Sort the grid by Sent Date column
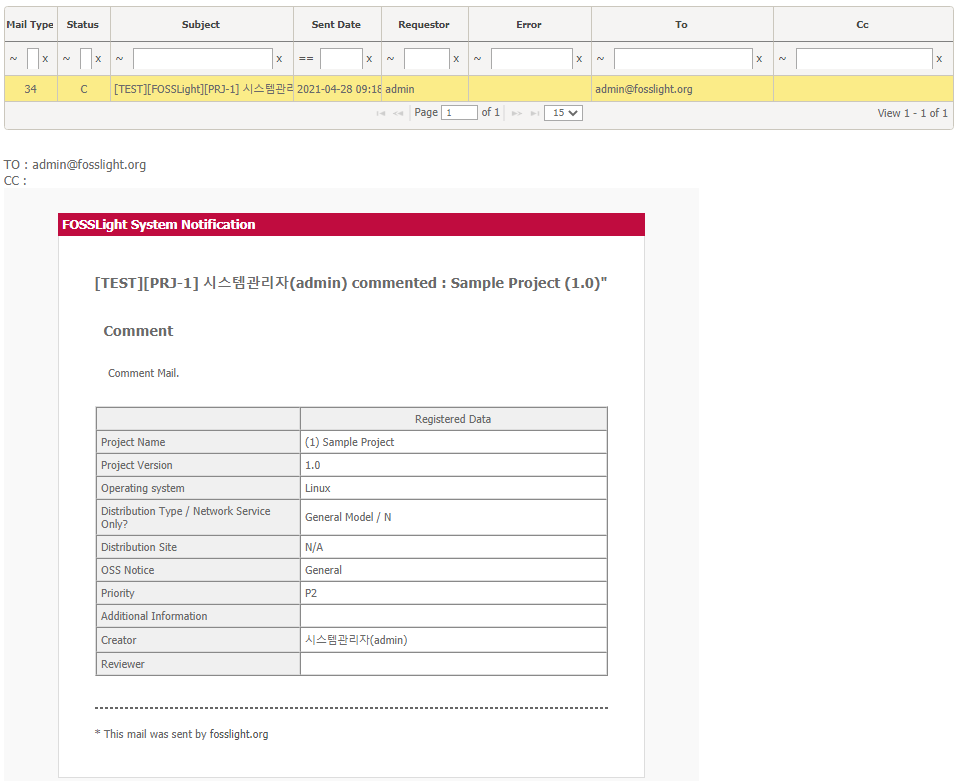The image size is (964, 781). pyautogui.click(x=336, y=25)
